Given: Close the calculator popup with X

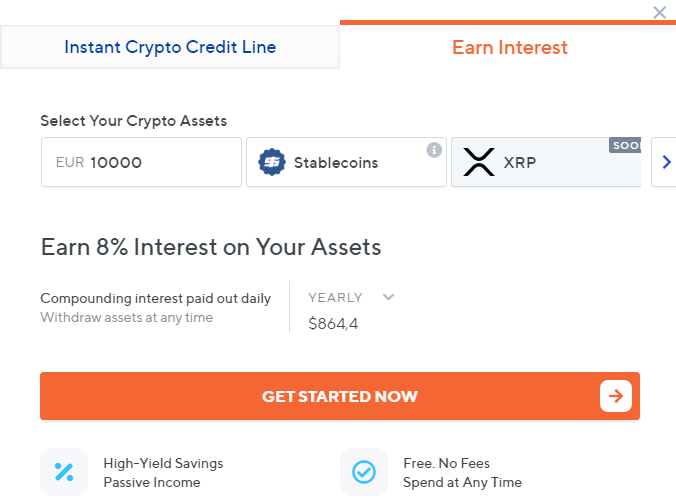Looking at the screenshot, I should coord(659,13).
